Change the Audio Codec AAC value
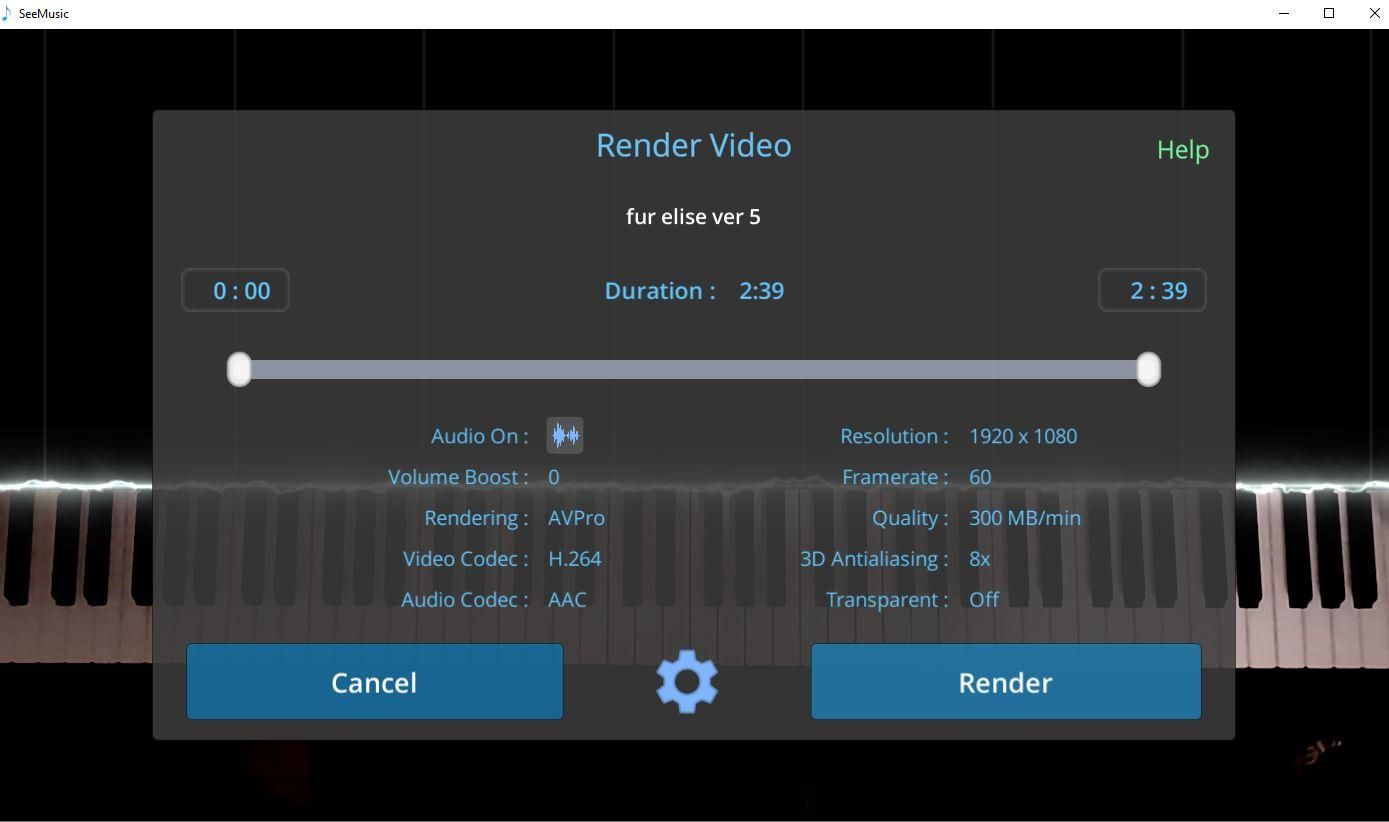Viewport: 1389px width, 822px height. click(567, 600)
